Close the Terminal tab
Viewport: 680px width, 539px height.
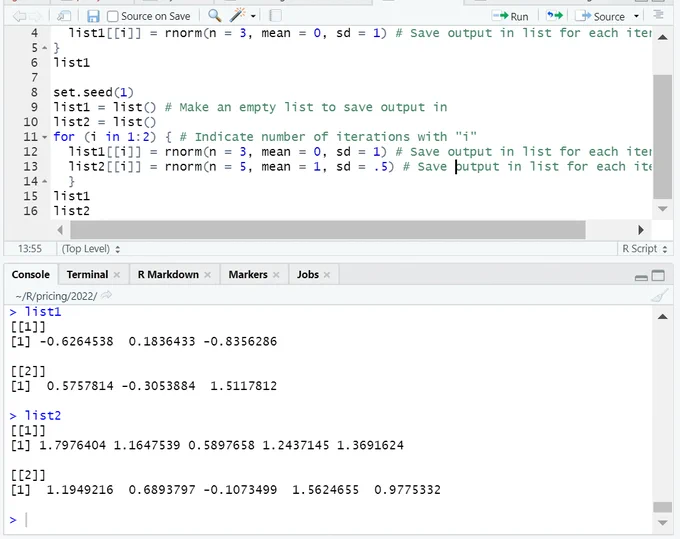click(117, 275)
